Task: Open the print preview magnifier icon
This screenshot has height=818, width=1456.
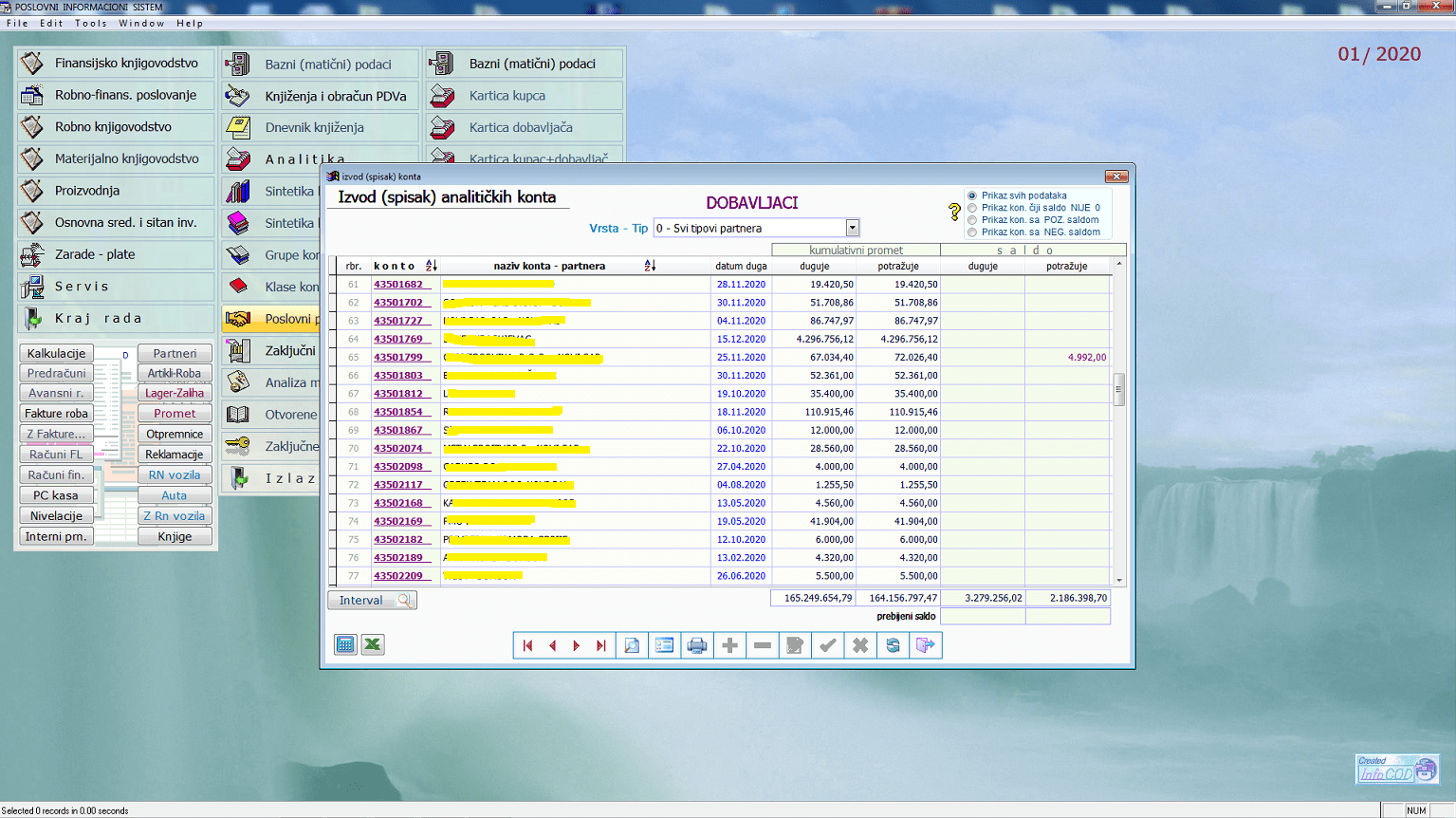Action: [x=632, y=645]
